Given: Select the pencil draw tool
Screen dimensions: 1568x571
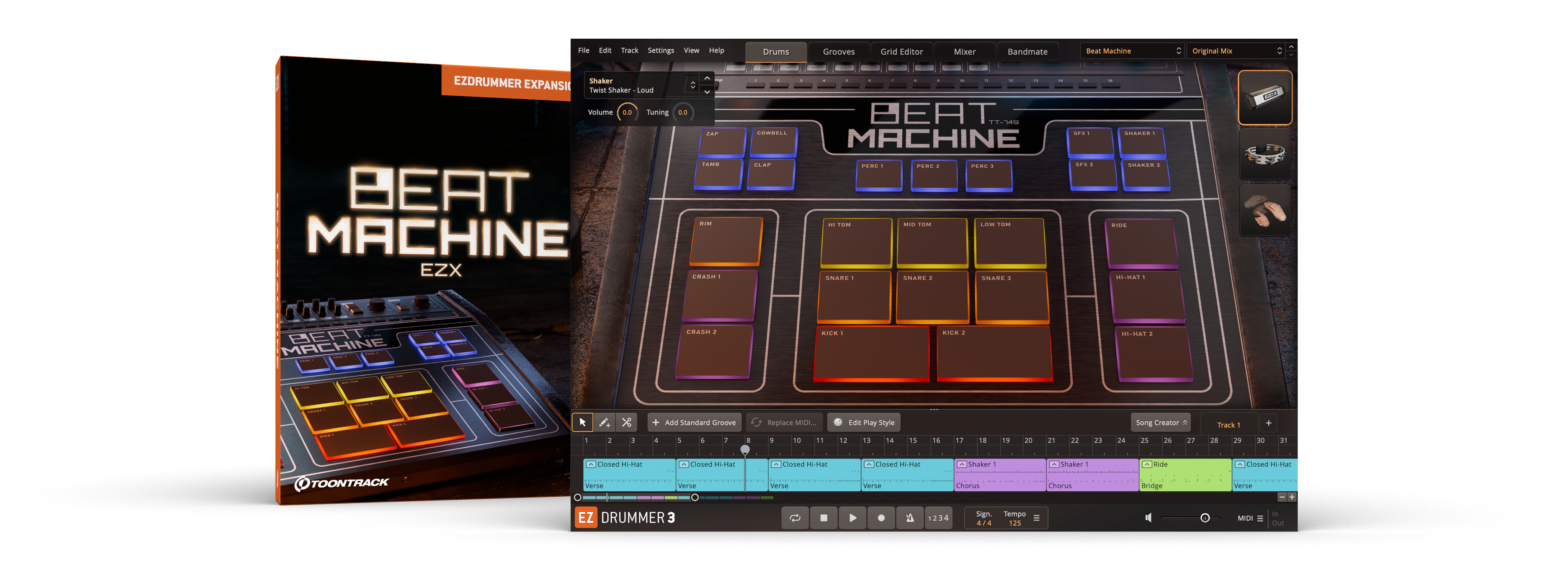Looking at the screenshot, I should click(x=604, y=422).
